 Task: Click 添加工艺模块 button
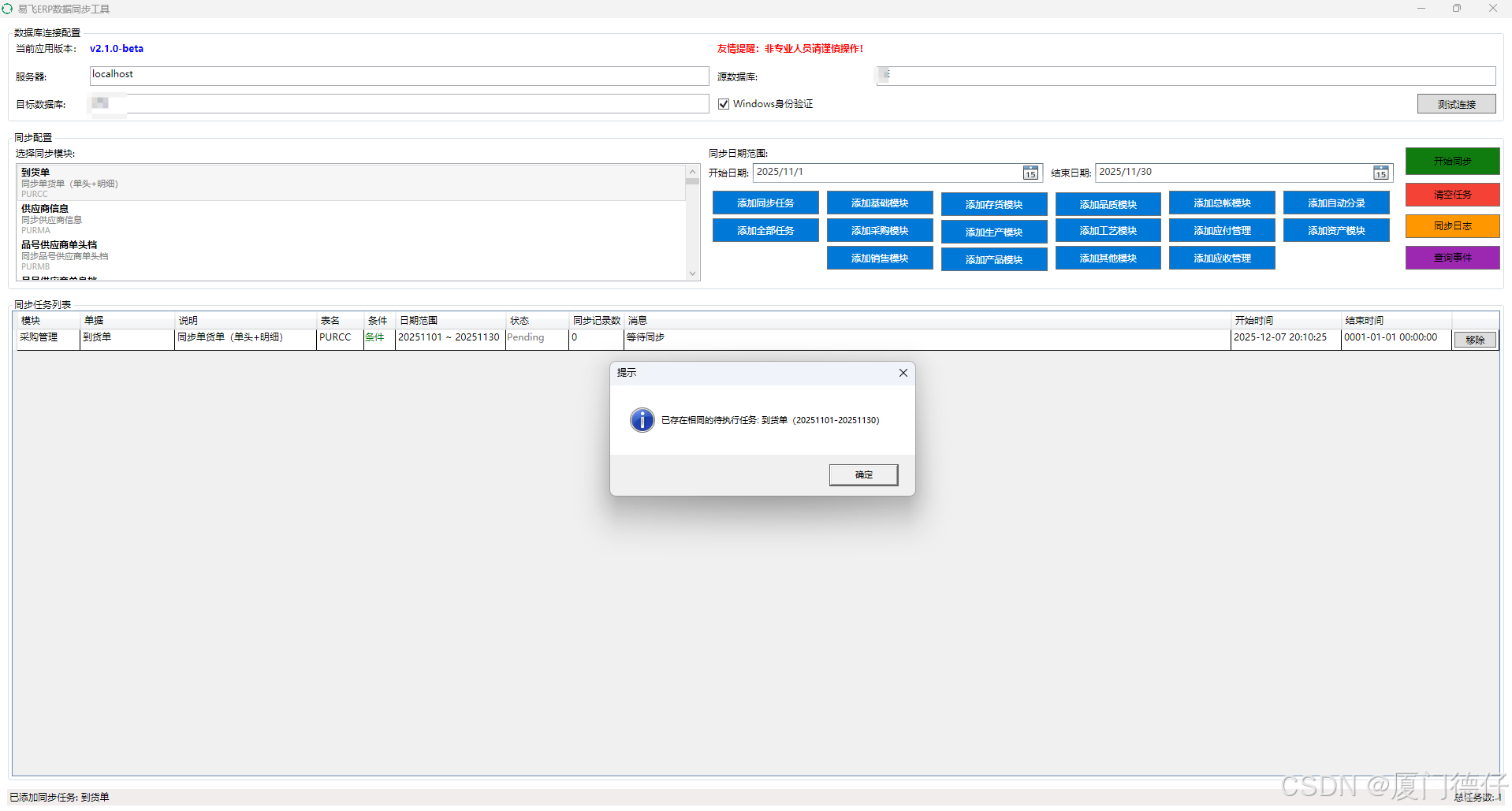(x=1108, y=231)
